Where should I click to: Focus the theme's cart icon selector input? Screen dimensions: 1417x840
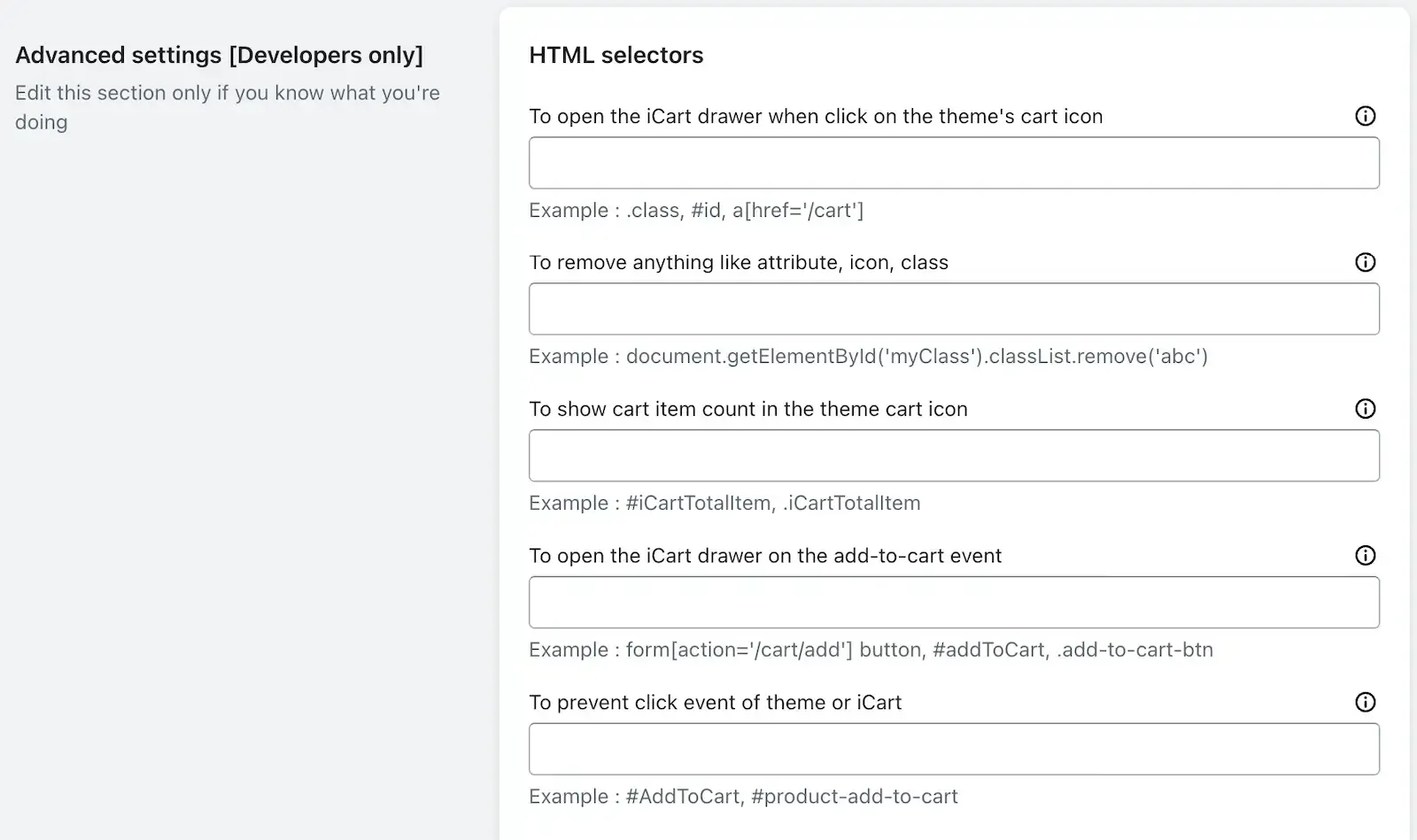(954, 163)
